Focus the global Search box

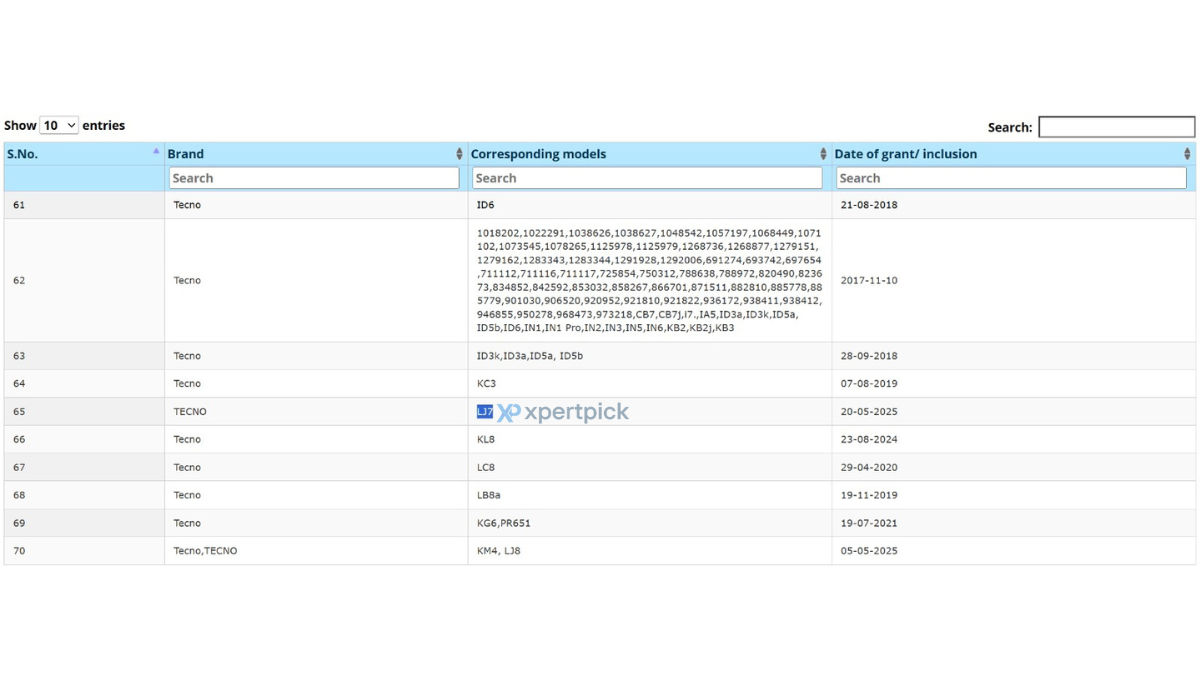pyautogui.click(x=1116, y=127)
